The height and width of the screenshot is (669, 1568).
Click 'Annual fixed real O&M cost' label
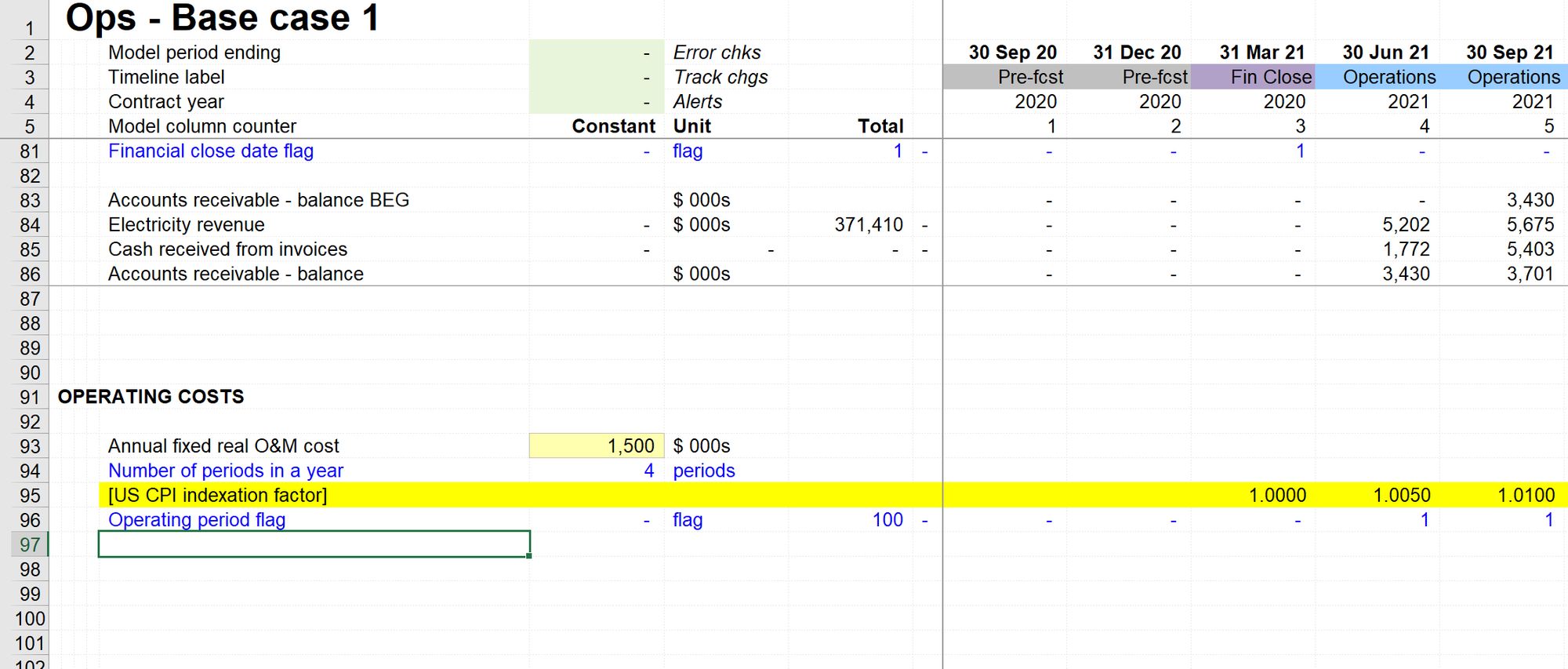pyautogui.click(x=223, y=446)
